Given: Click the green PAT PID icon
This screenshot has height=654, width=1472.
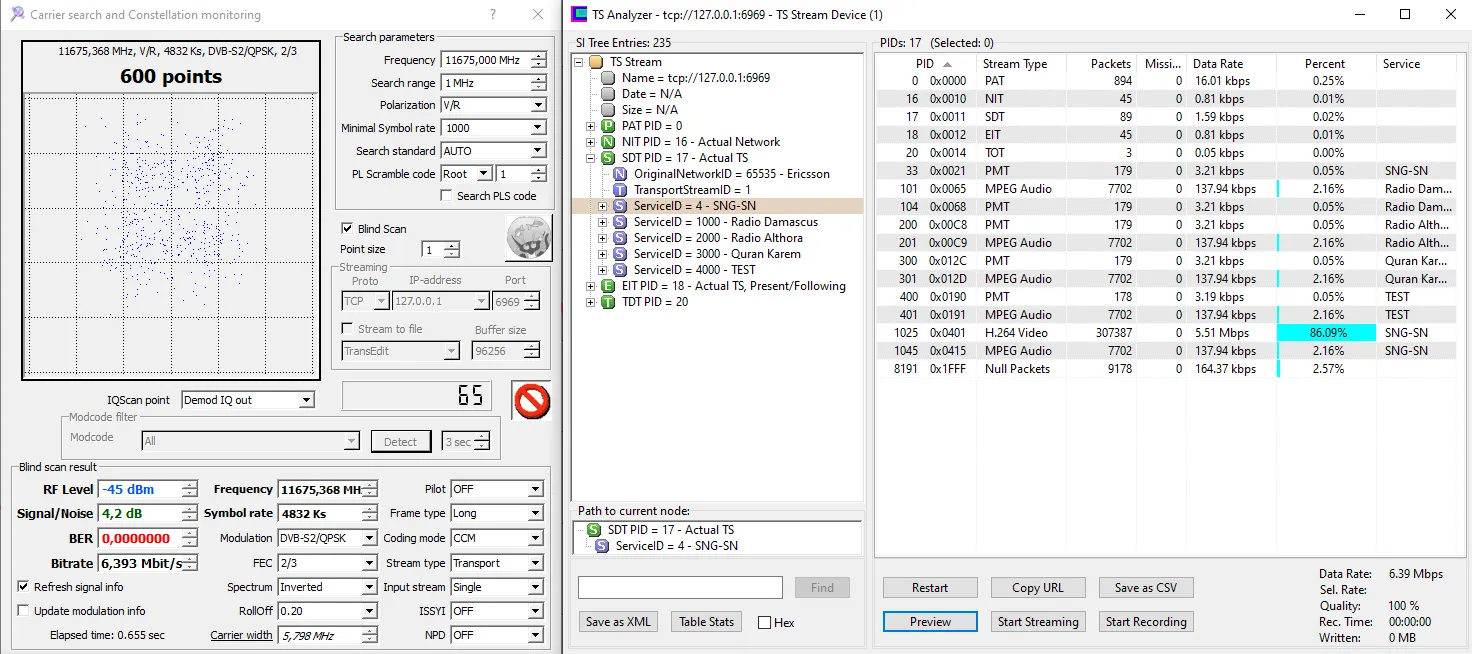Looking at the screenshot, I should (607, 126).
